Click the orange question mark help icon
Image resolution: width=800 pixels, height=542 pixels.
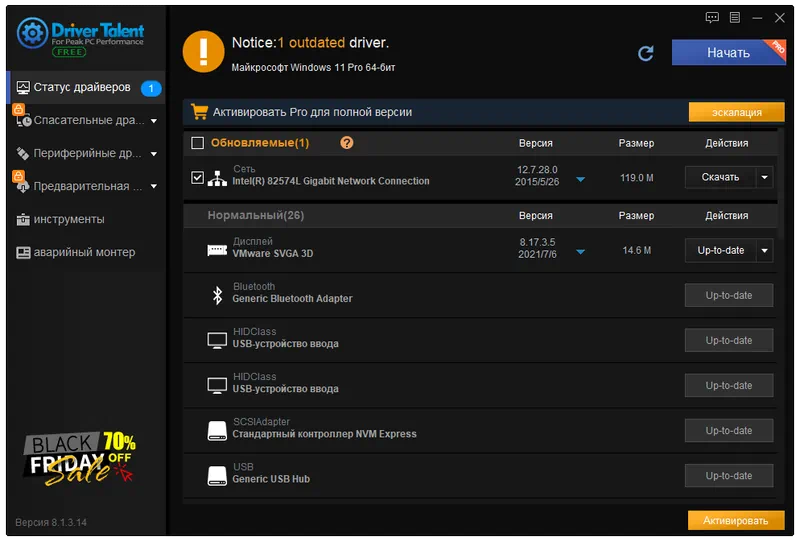pos(346,142)
